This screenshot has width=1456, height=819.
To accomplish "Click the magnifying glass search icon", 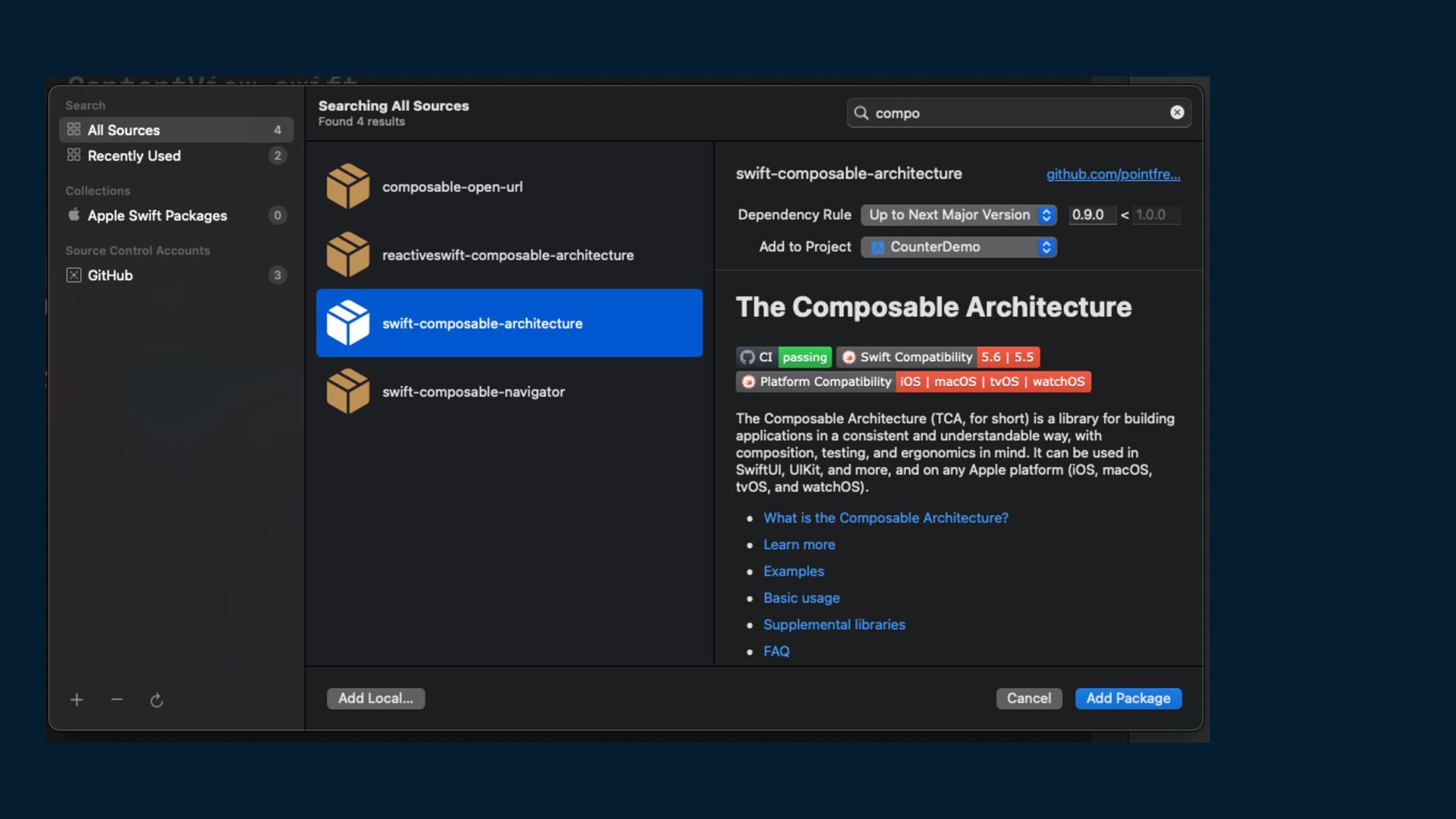I will pyautogui.click(x=861, y=113).
